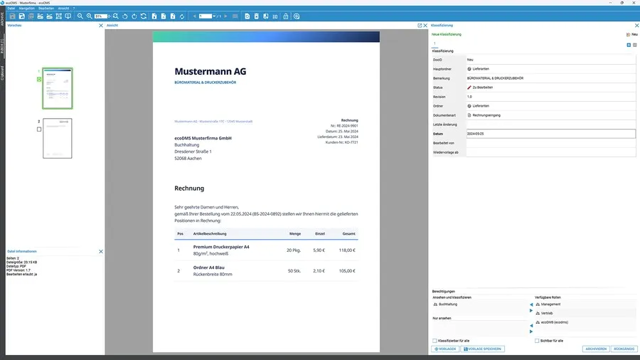Image resolution: width=640 pixels, height=360 pixels.
Task: Select the Management role in Verfügbare Rollen
Action: [548, 304]
